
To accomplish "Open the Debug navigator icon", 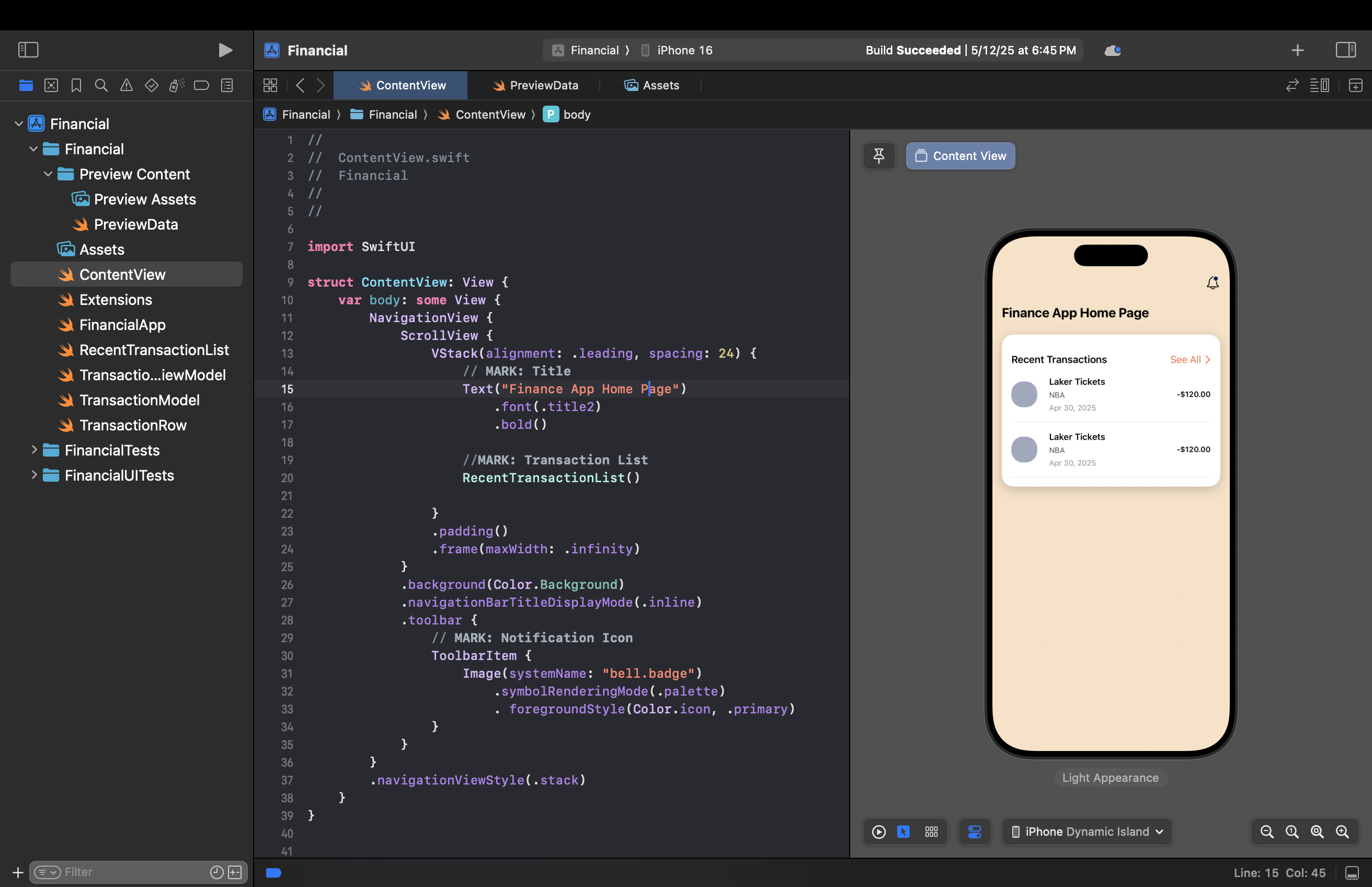I will click(x=176, y=85).
